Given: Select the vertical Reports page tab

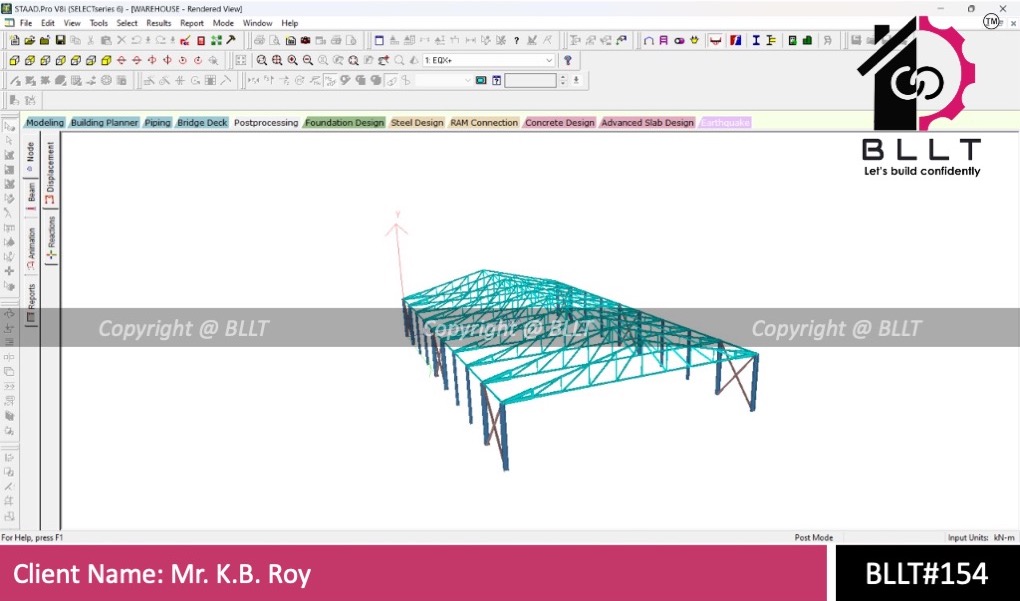Looking at the screenshot, I should pyautogui.click(x=31, y=304).
